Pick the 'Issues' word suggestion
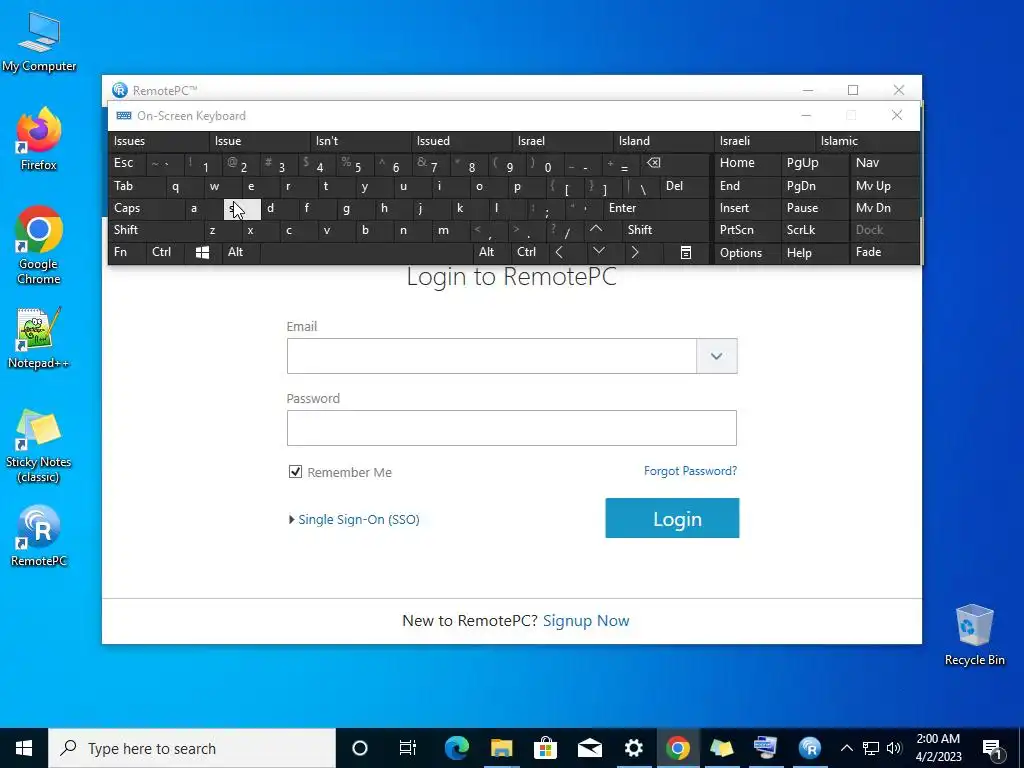1024x768 pixels. pos(159,141)
